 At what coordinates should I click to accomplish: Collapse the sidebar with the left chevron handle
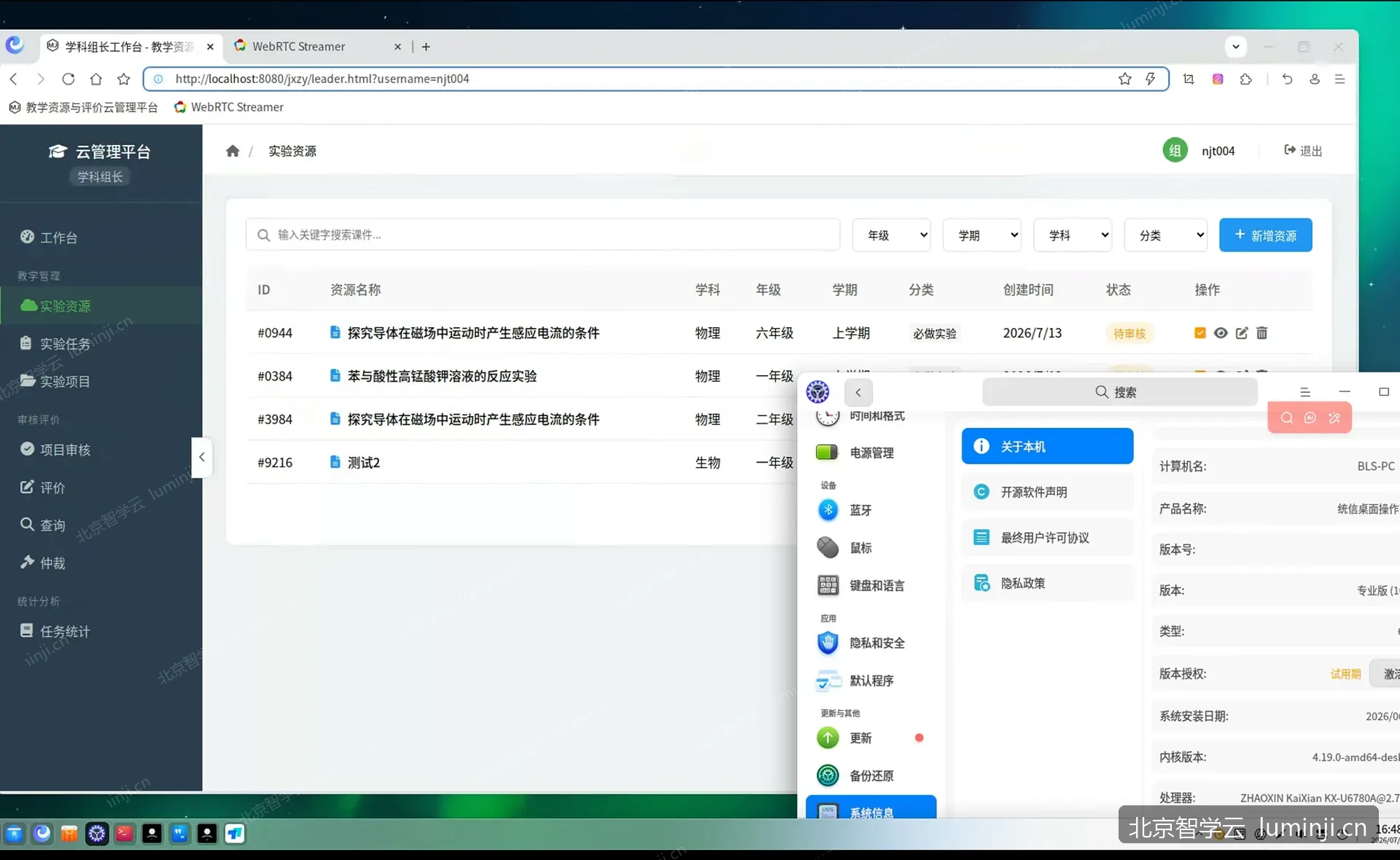[202, 457]
